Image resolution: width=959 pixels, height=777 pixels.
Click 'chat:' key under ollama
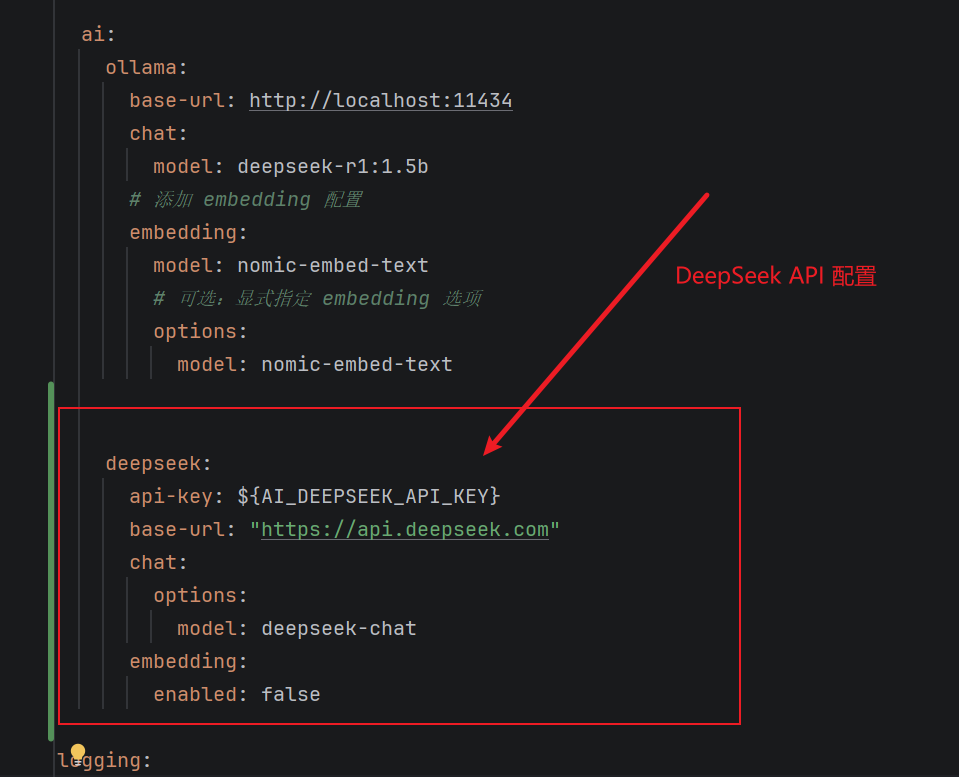(158, 133)
